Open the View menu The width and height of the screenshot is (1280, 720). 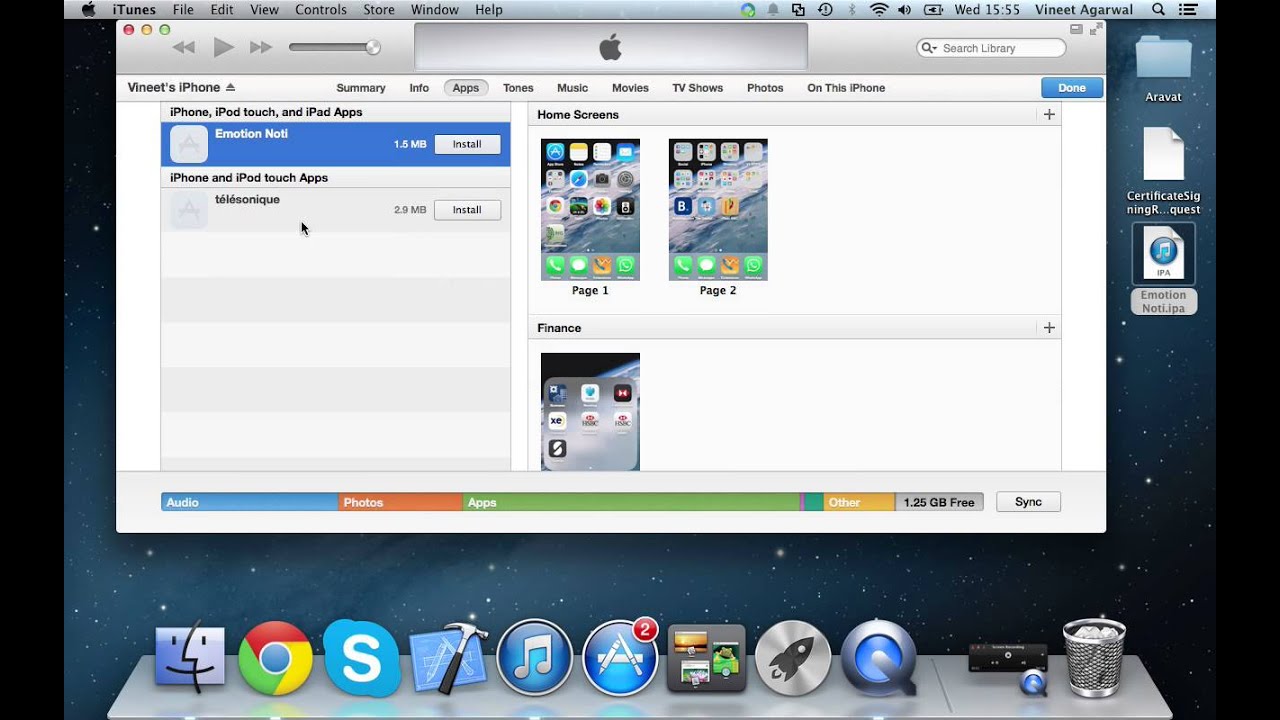pyautogui.click(x=264, y=9)
